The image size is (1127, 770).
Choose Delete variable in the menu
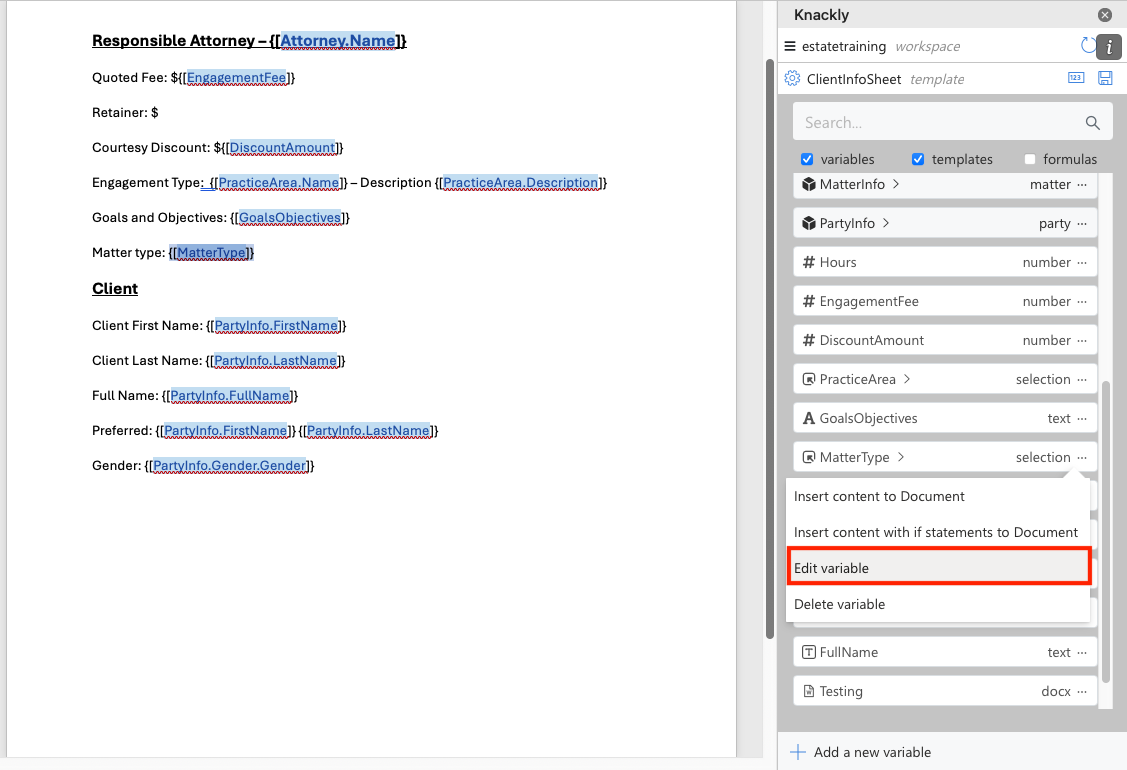[x=838, y=604]
